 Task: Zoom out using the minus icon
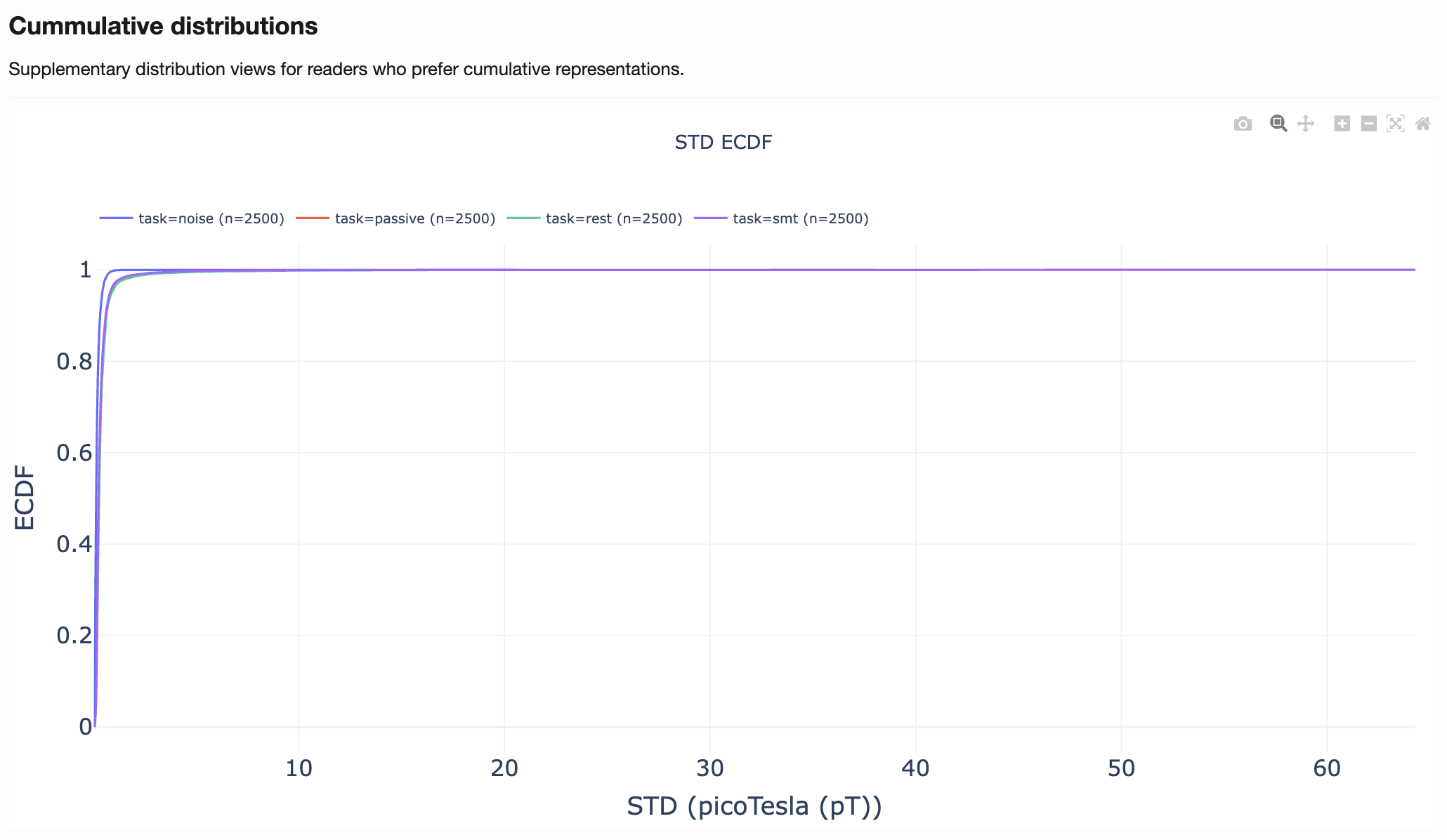pyautogui.click(x=1368, y=124)
